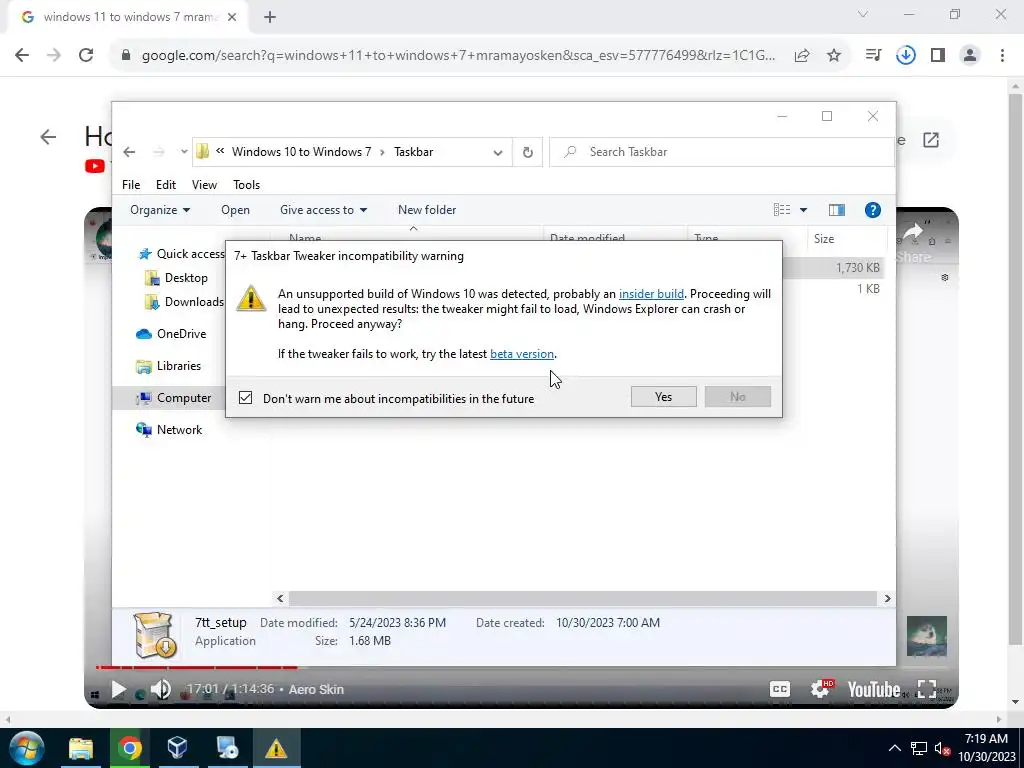Open Windows Start button
The image size is (1024, 768).
click(27, 748)
